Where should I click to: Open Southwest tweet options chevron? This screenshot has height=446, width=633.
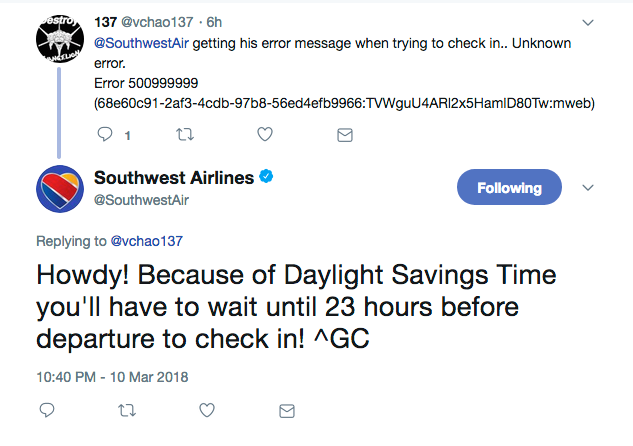pos(588,187)
